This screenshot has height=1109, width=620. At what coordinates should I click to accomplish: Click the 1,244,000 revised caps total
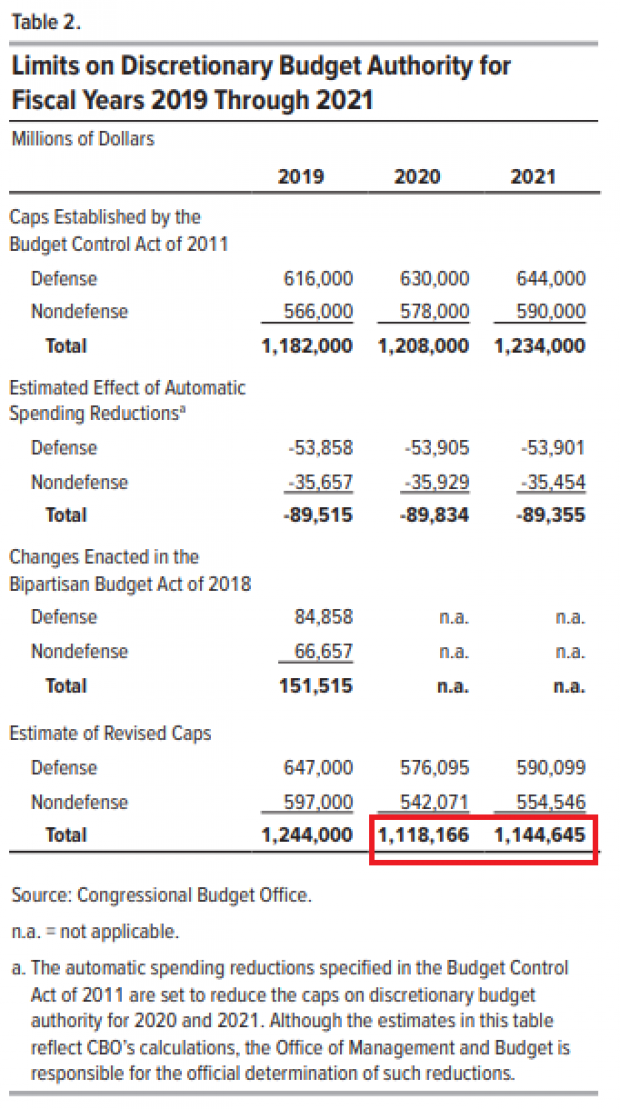pyautogui.click(x=307, y=835)
